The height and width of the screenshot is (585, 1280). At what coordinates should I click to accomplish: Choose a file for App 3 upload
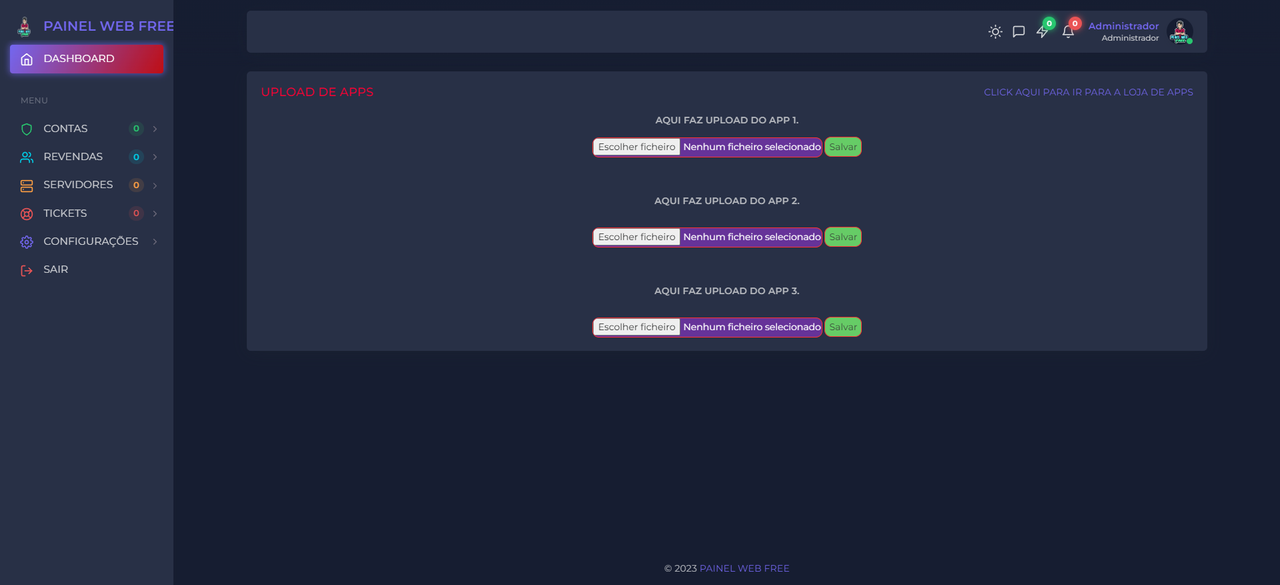click(x=637, y=327)
